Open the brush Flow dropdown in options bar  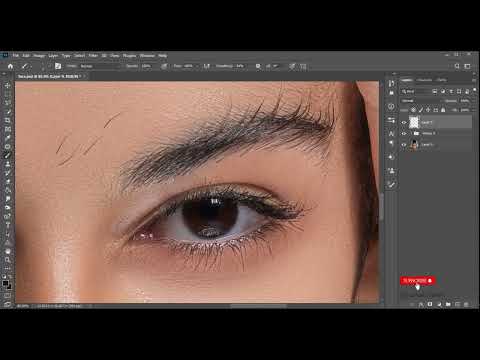[x=190, y=66]
